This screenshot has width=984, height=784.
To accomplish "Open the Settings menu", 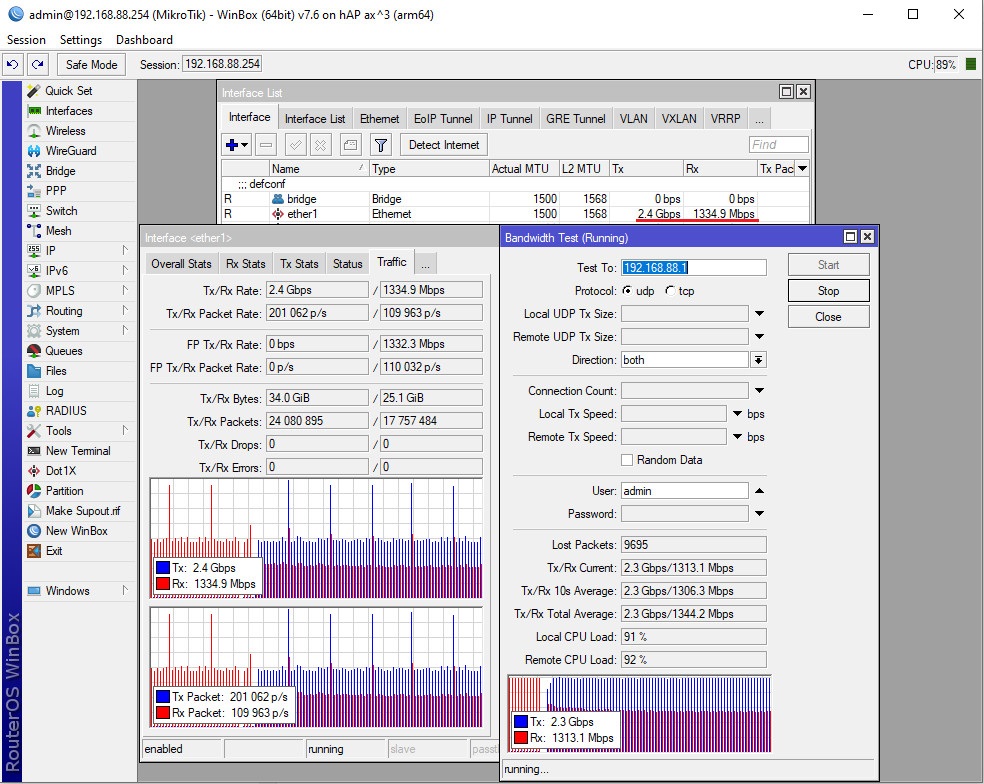I will pyautogui.click(x=81, y=40).
